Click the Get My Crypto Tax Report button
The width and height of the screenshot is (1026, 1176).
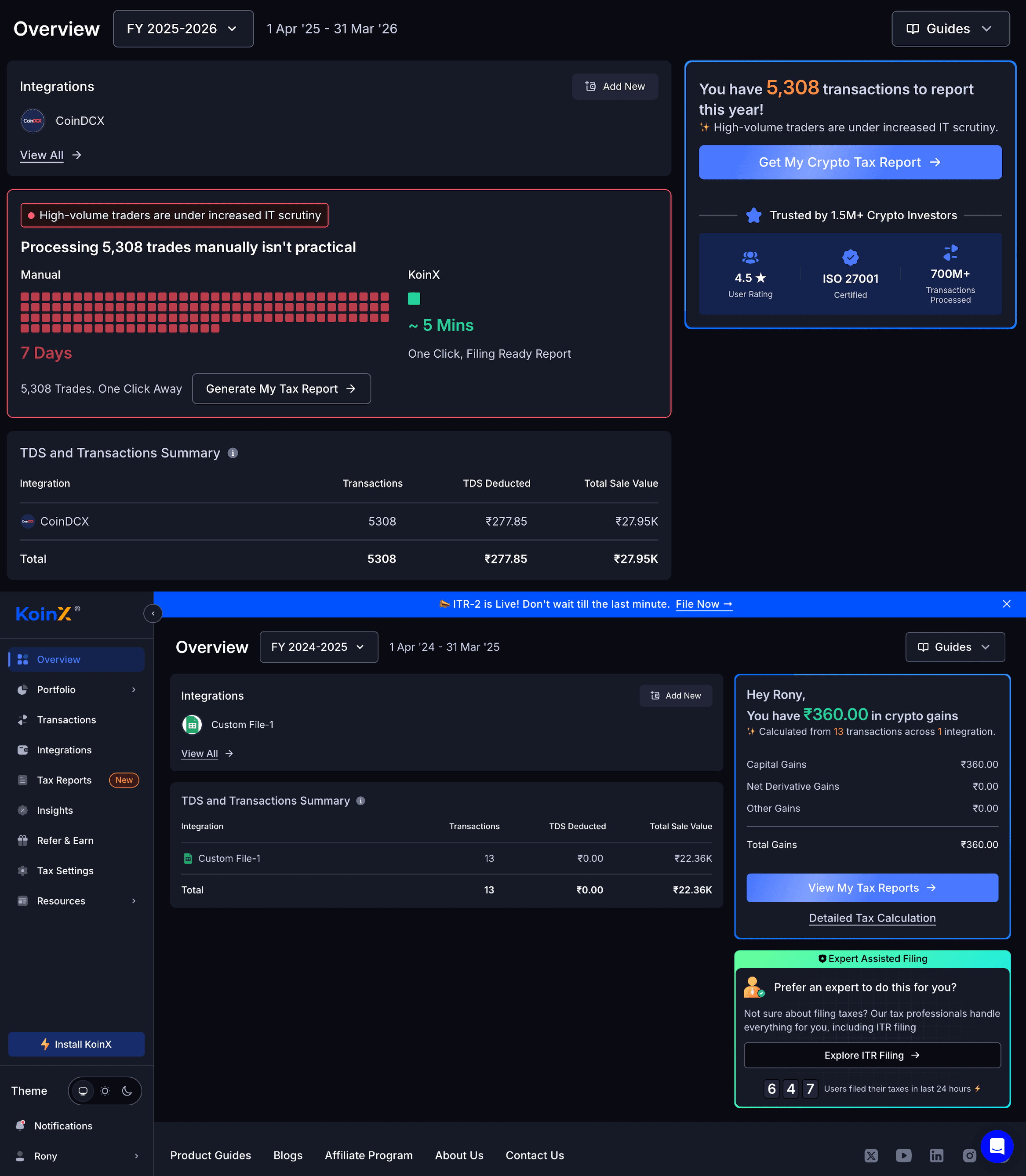click(x=850, y=162)
